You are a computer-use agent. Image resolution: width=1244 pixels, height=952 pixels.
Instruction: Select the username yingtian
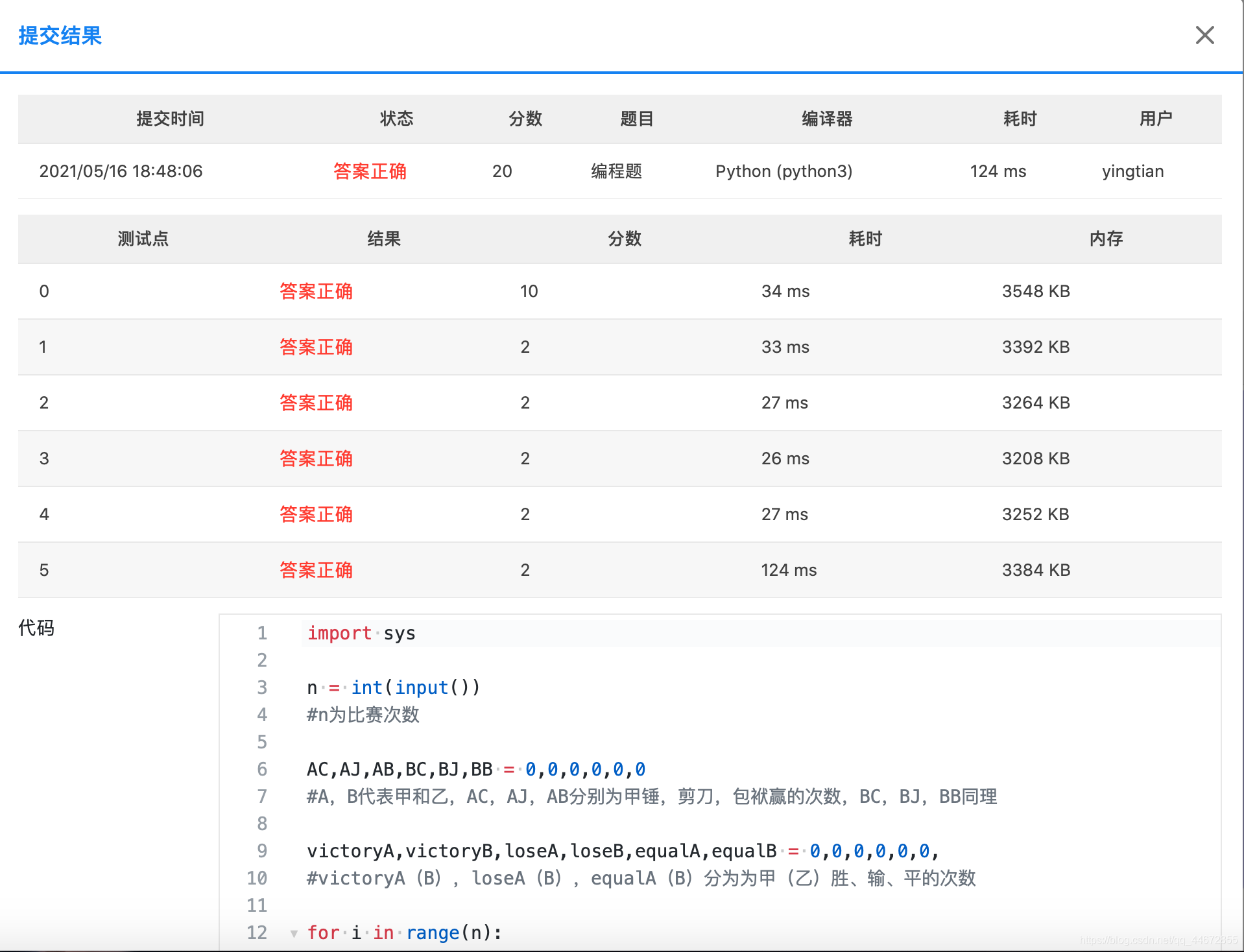point(1132,171)
